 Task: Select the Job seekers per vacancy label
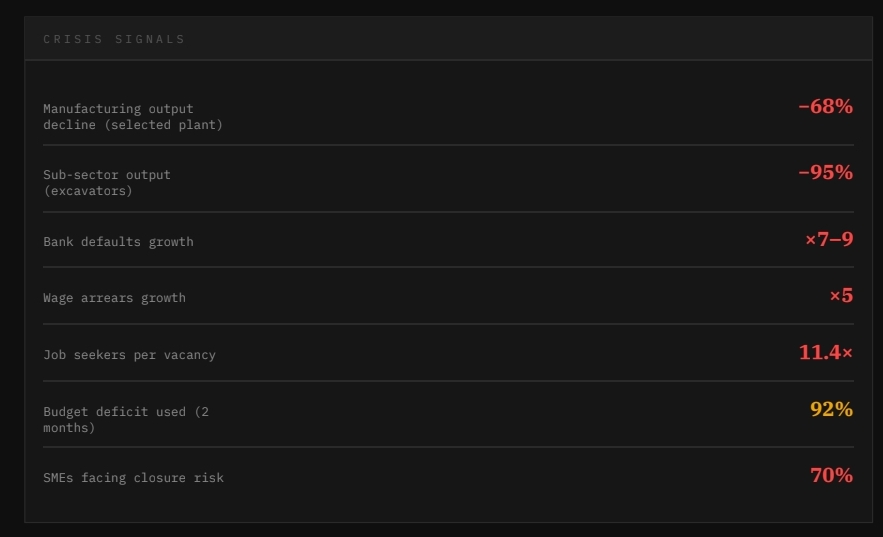point(129,354)
